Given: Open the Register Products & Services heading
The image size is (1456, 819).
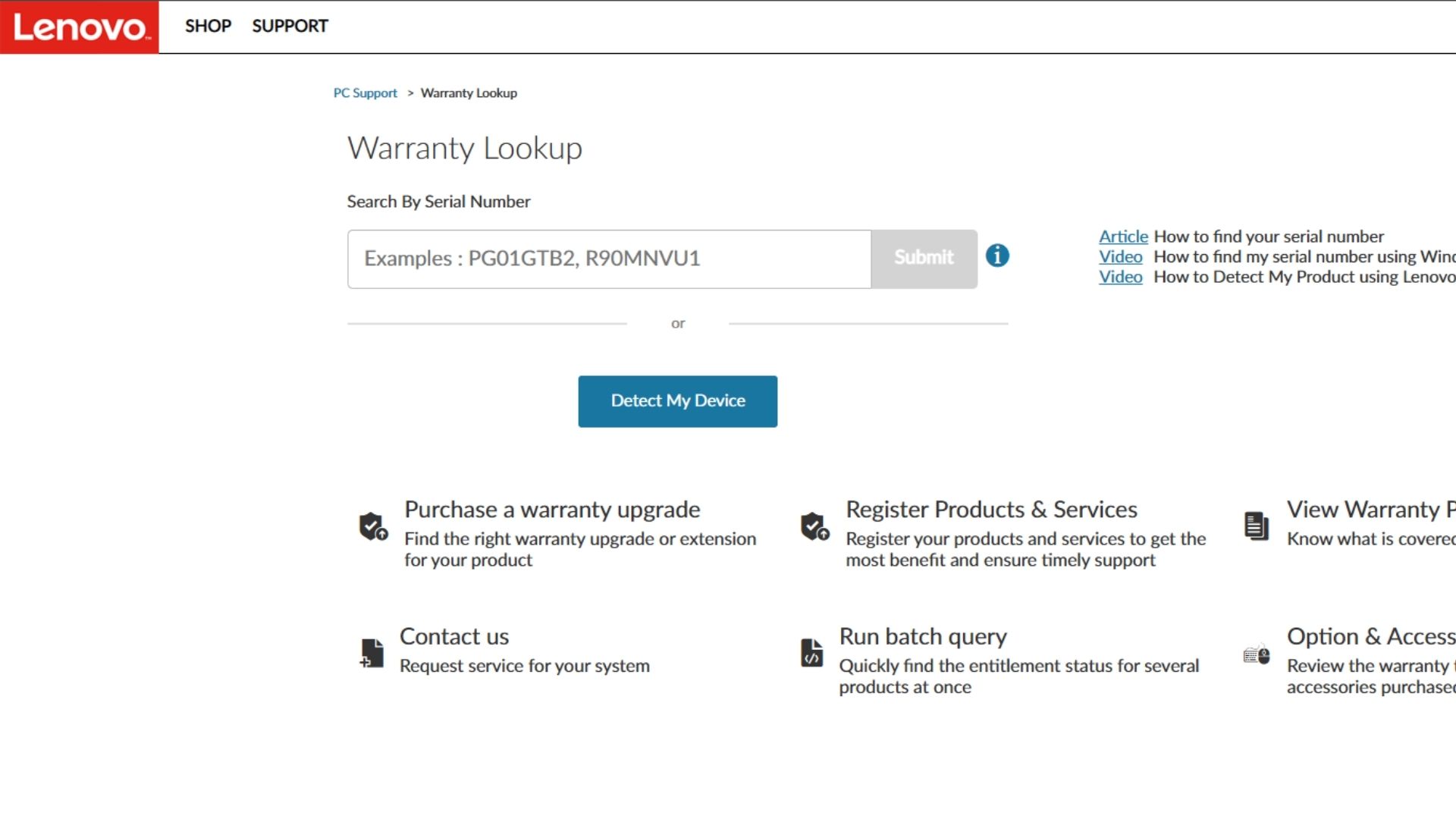Looking at the screenshot, I should (991, 510).
